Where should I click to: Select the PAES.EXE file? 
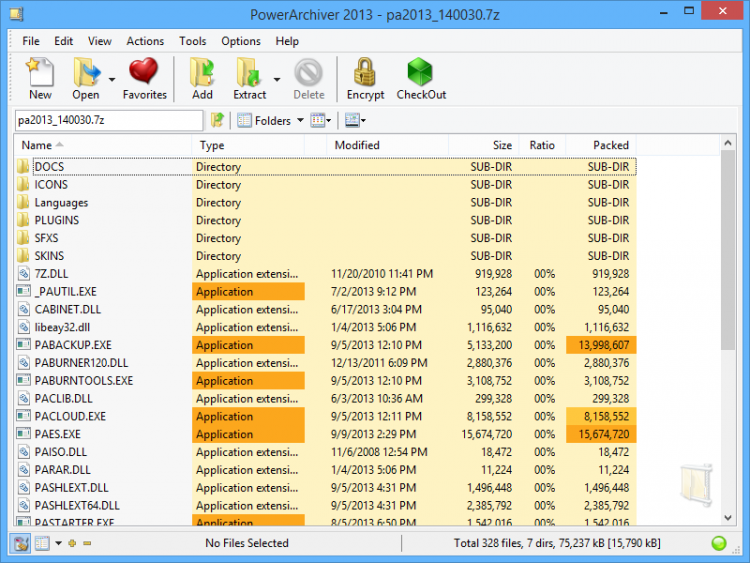pyautogui.click(x=325, y=434)
